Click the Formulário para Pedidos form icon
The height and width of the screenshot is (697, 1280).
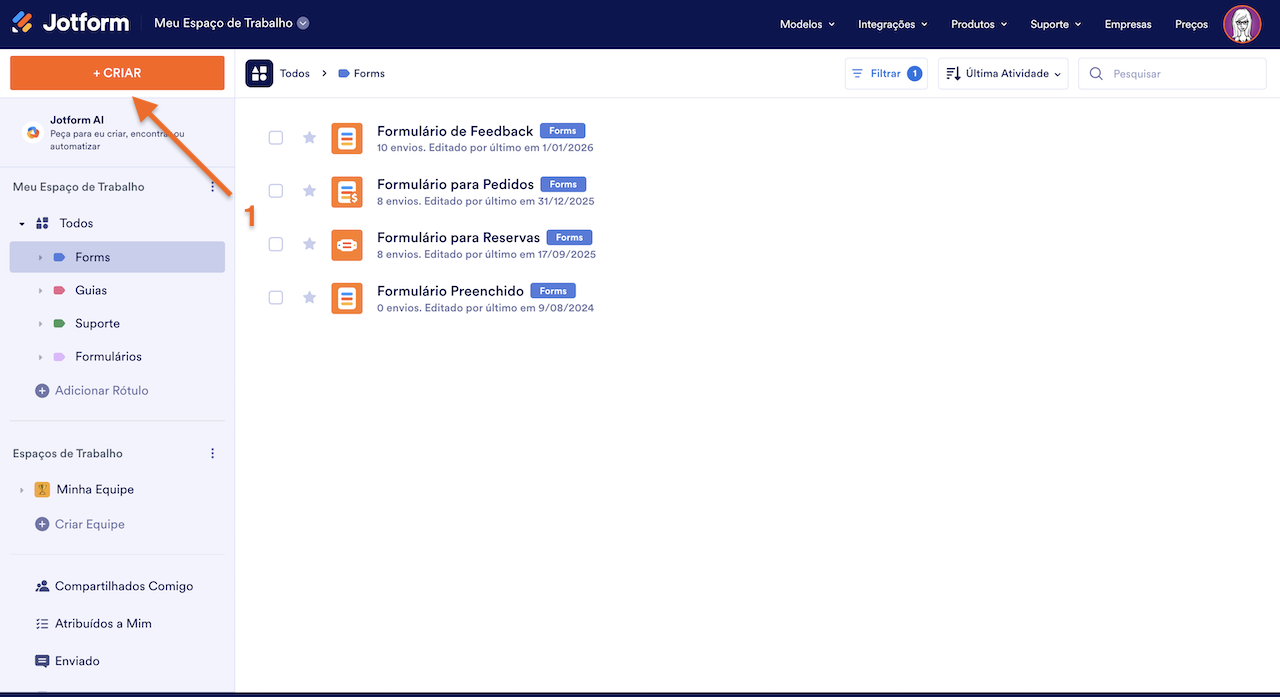coord(347,191)
